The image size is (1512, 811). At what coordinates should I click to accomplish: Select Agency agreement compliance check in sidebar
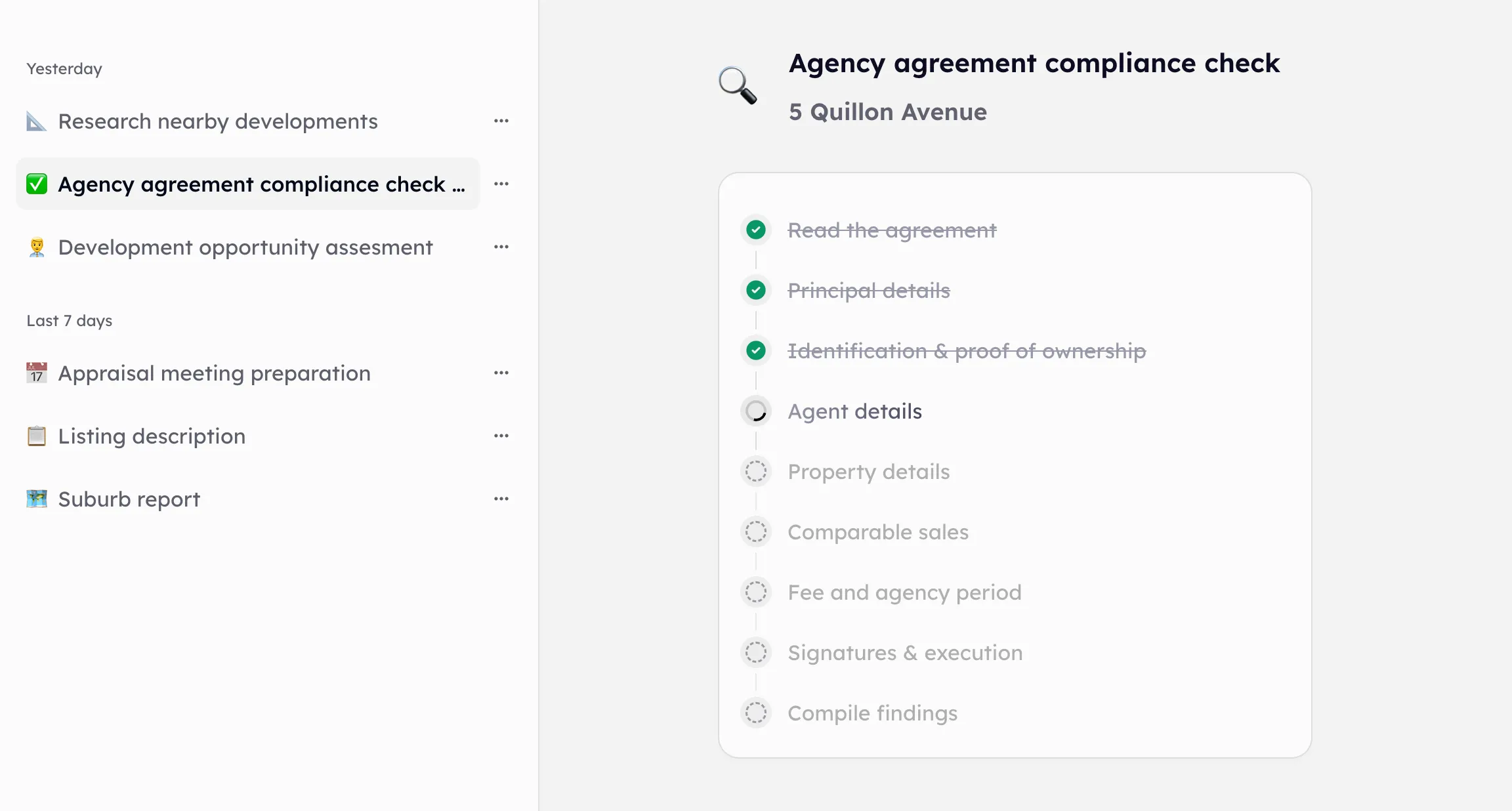click(x=248, y=184)
